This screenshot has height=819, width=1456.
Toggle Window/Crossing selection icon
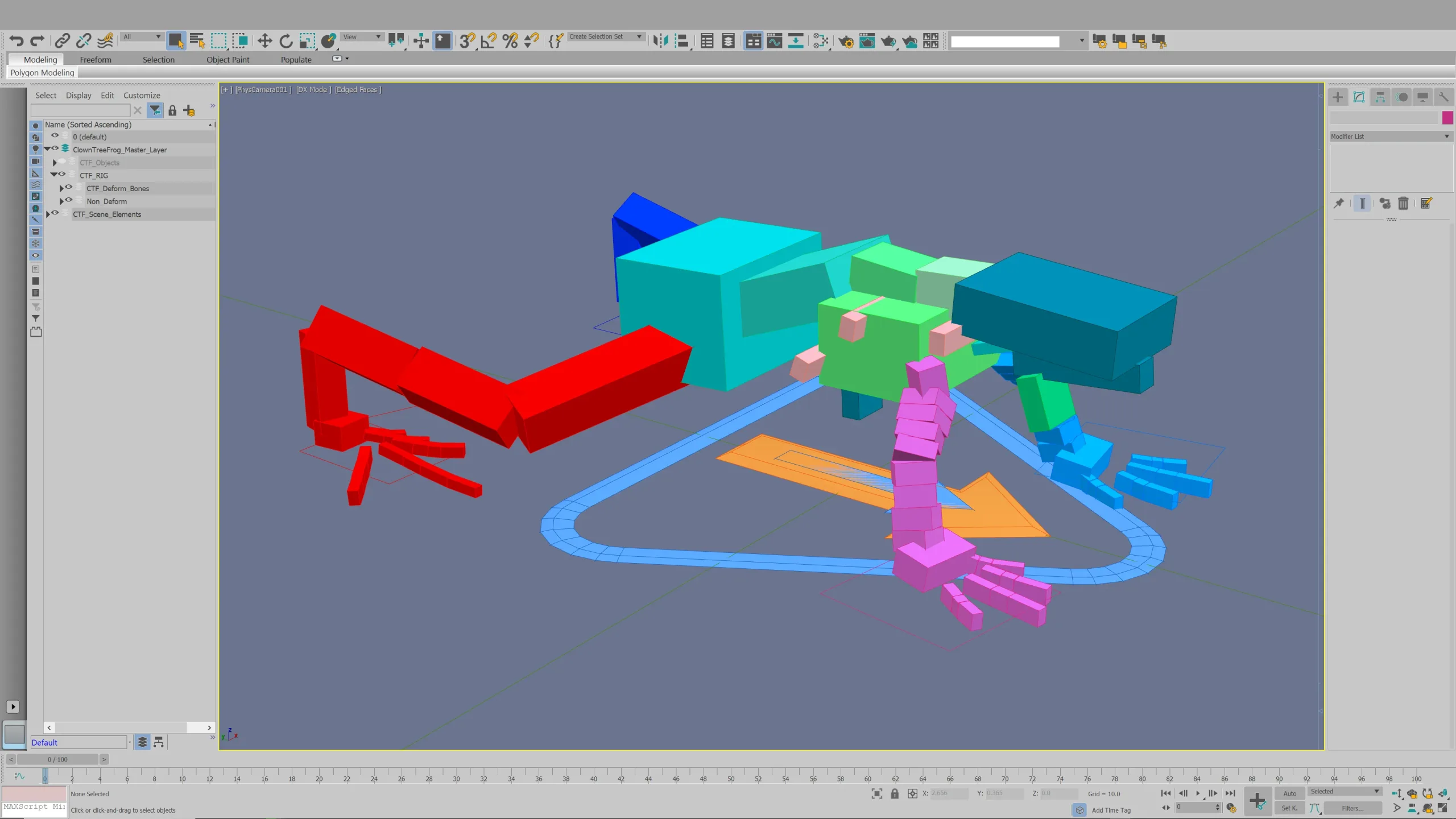tap(240, 41)
